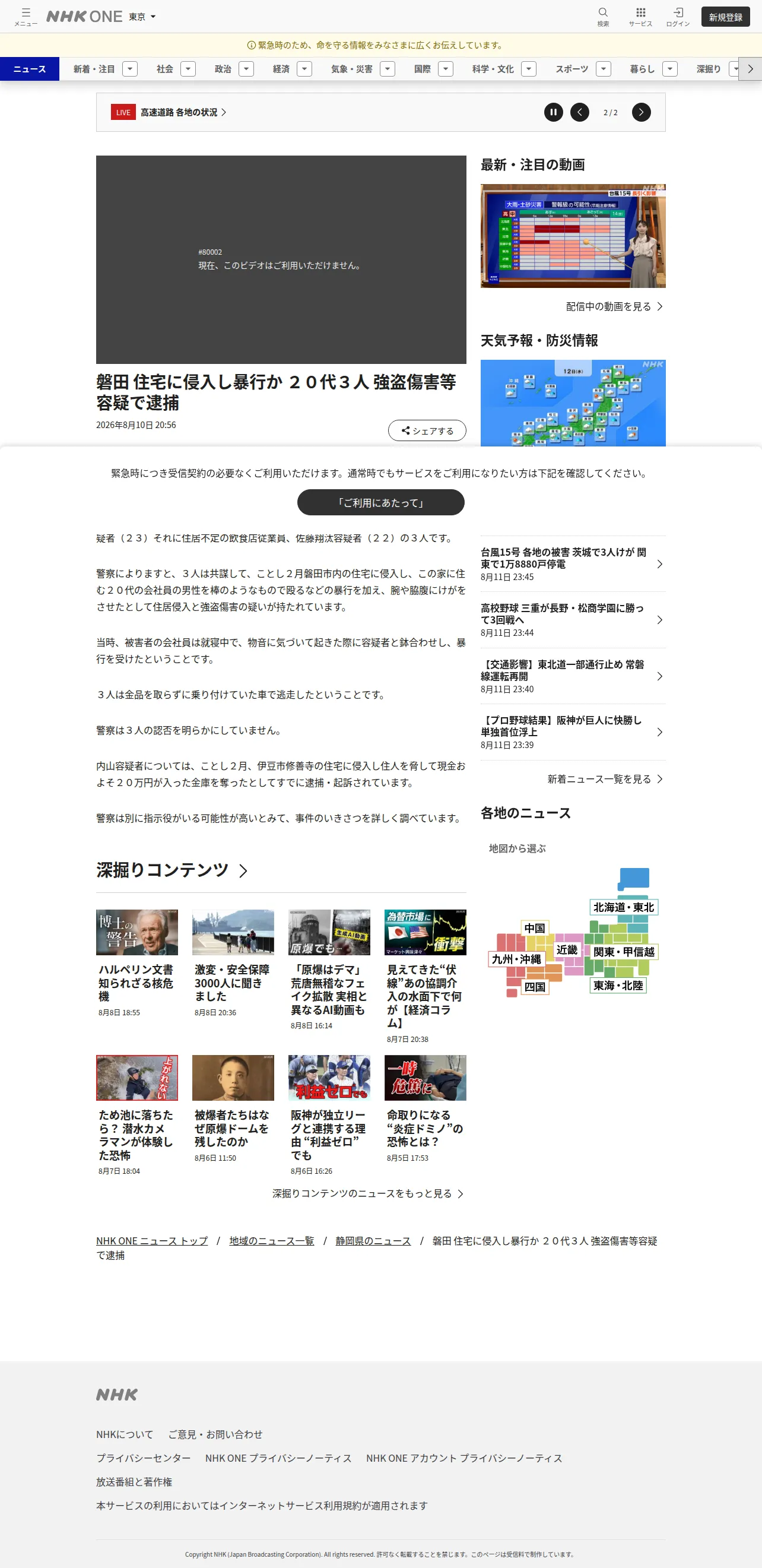Open プライバシーセンター footer link
This screenshot has width=762, height=1568.
[143, 1458]
